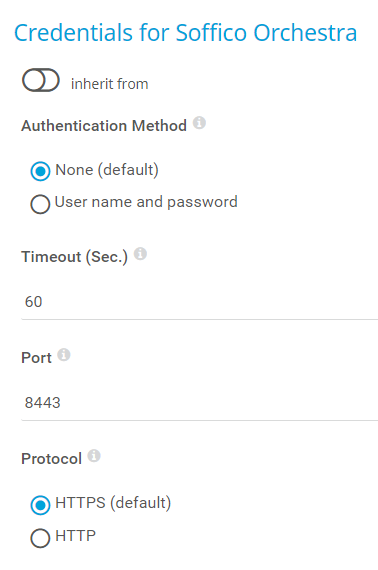Choose User name and password radio circle
The image size is (378, 570).
coord(40,204)
